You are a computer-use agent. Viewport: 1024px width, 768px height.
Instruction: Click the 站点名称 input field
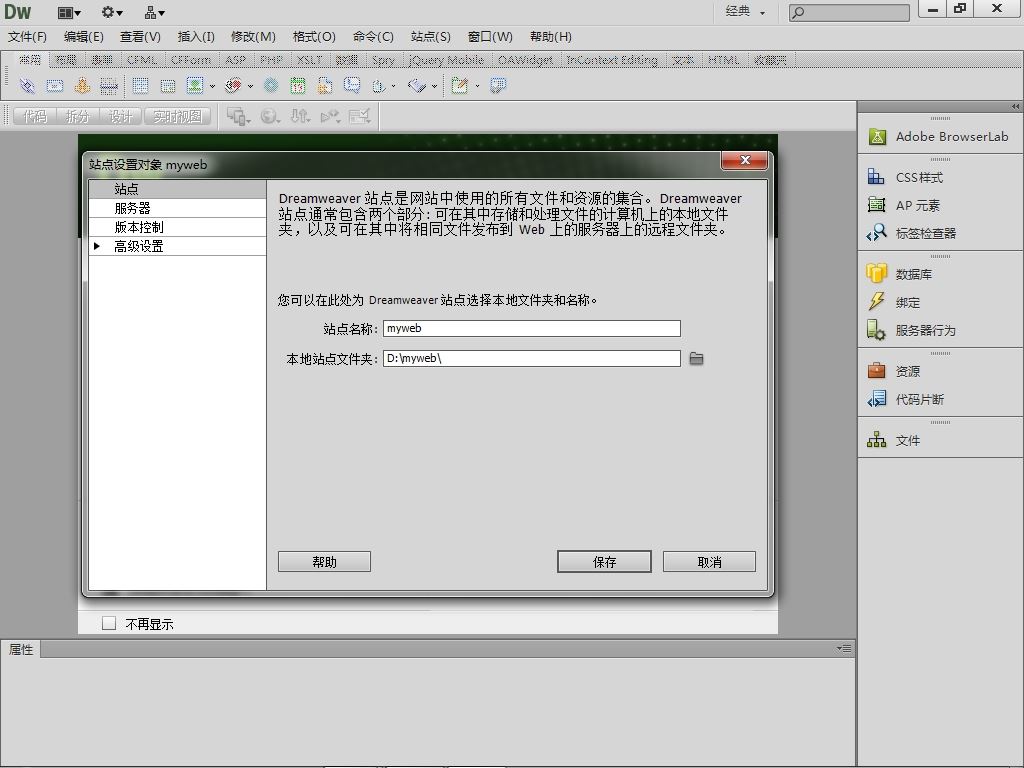[x=532, y=328]
